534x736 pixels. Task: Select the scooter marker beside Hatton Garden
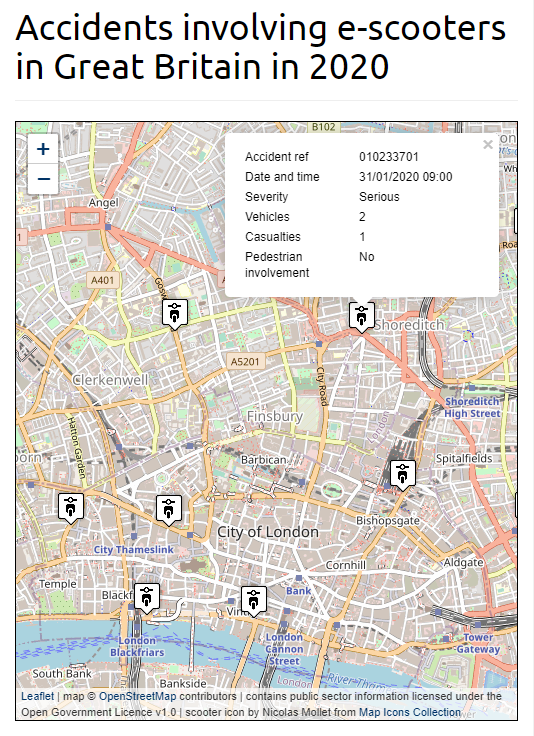point(71,508)
